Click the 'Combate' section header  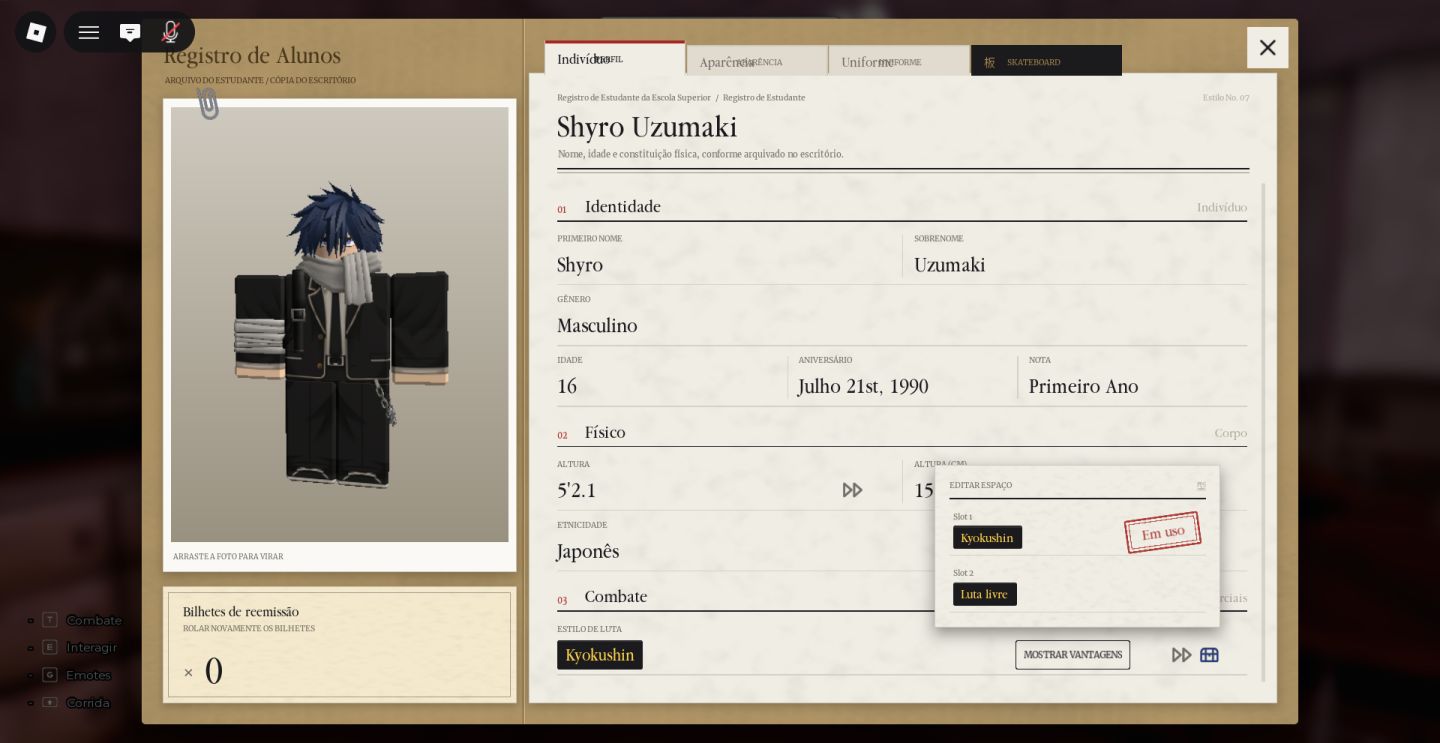point(616,597)
